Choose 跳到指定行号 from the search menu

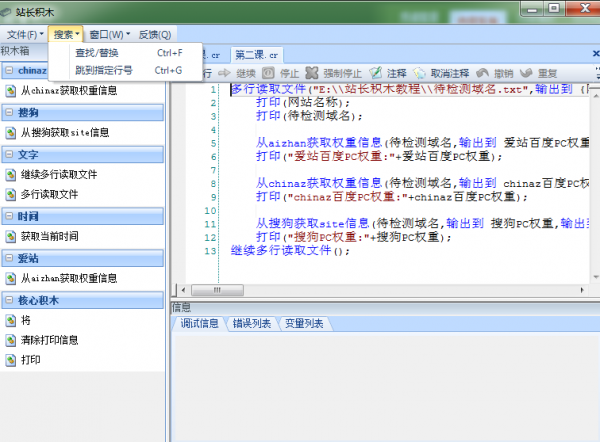coord(125,70)
